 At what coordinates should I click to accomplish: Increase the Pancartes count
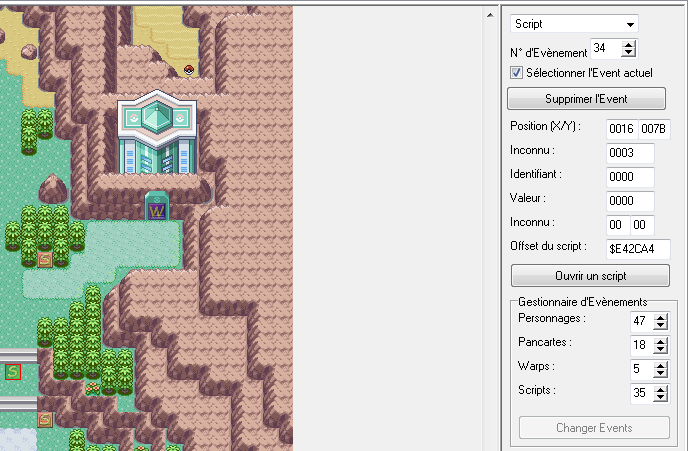(x=660, y=341)
